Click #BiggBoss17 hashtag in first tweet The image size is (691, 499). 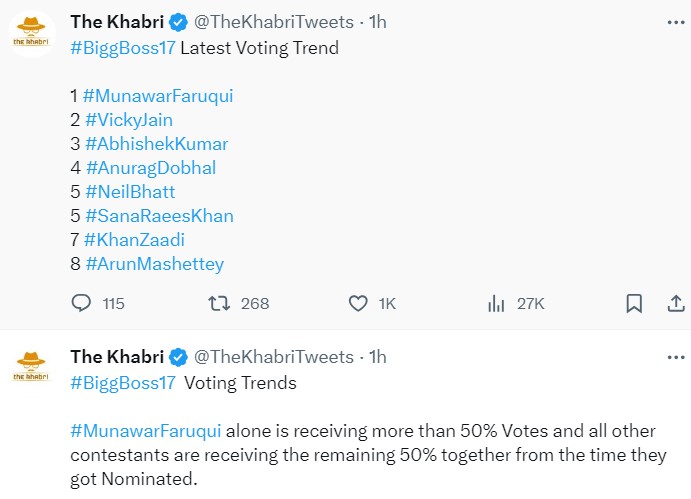tap(123, 47)
